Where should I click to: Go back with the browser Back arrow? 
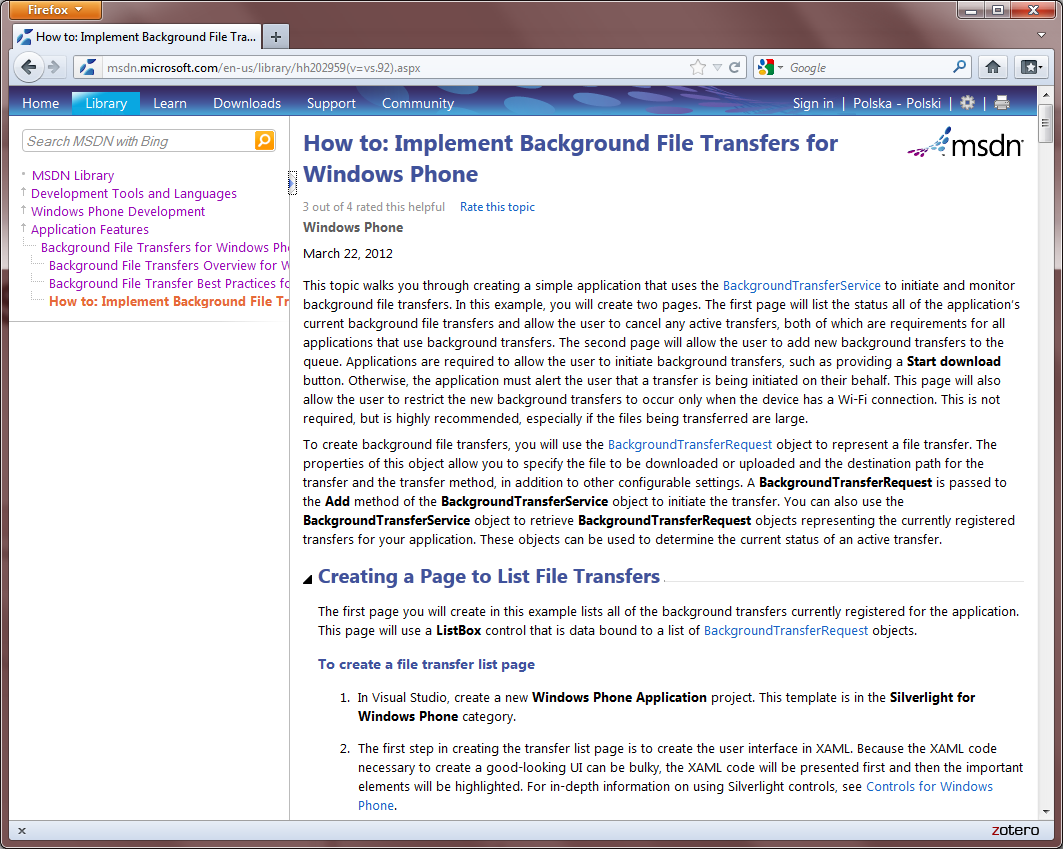[x=28, y=67]
